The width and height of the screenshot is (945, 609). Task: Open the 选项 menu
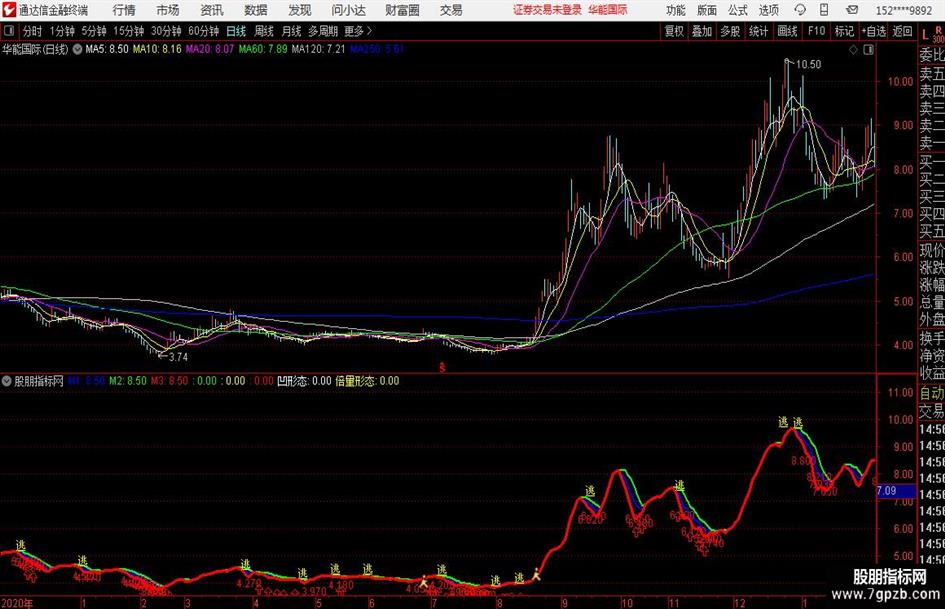click(768, 10)
